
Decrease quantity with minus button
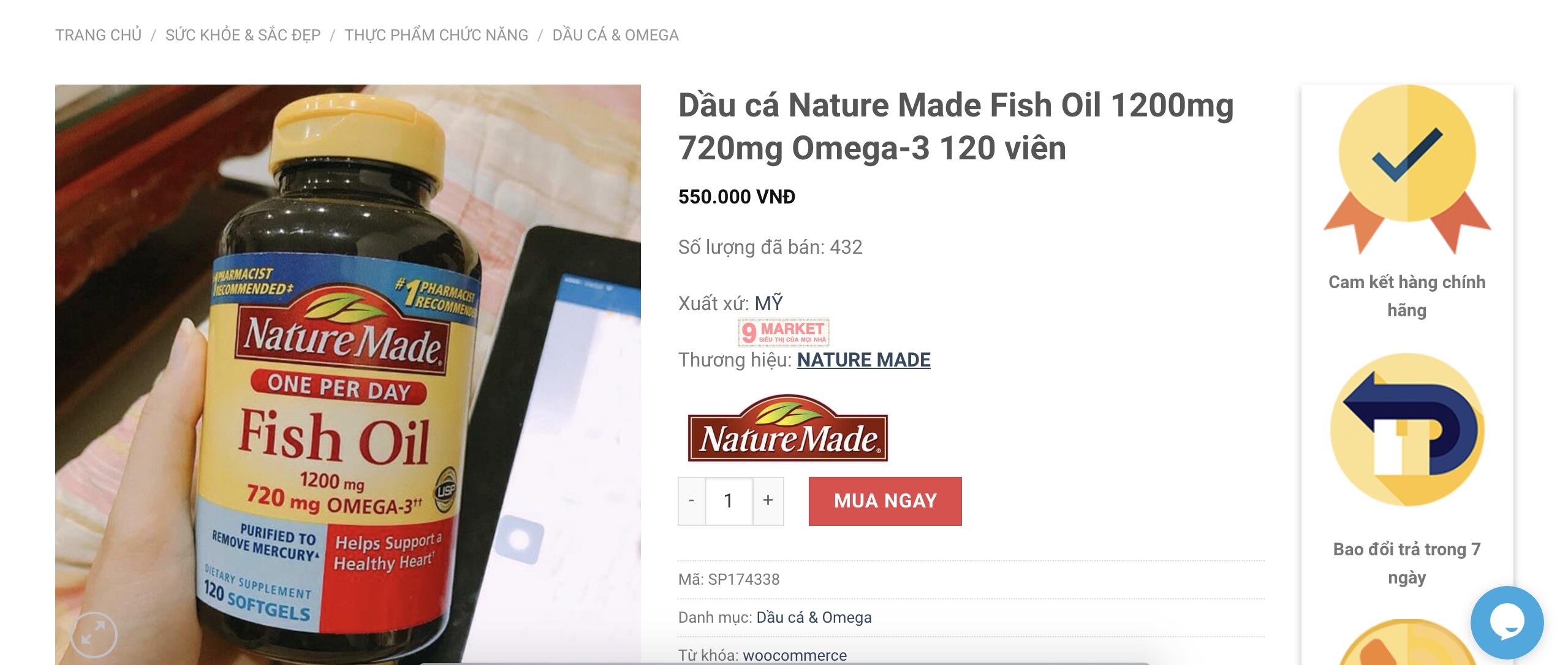click(x=691, y=501)
